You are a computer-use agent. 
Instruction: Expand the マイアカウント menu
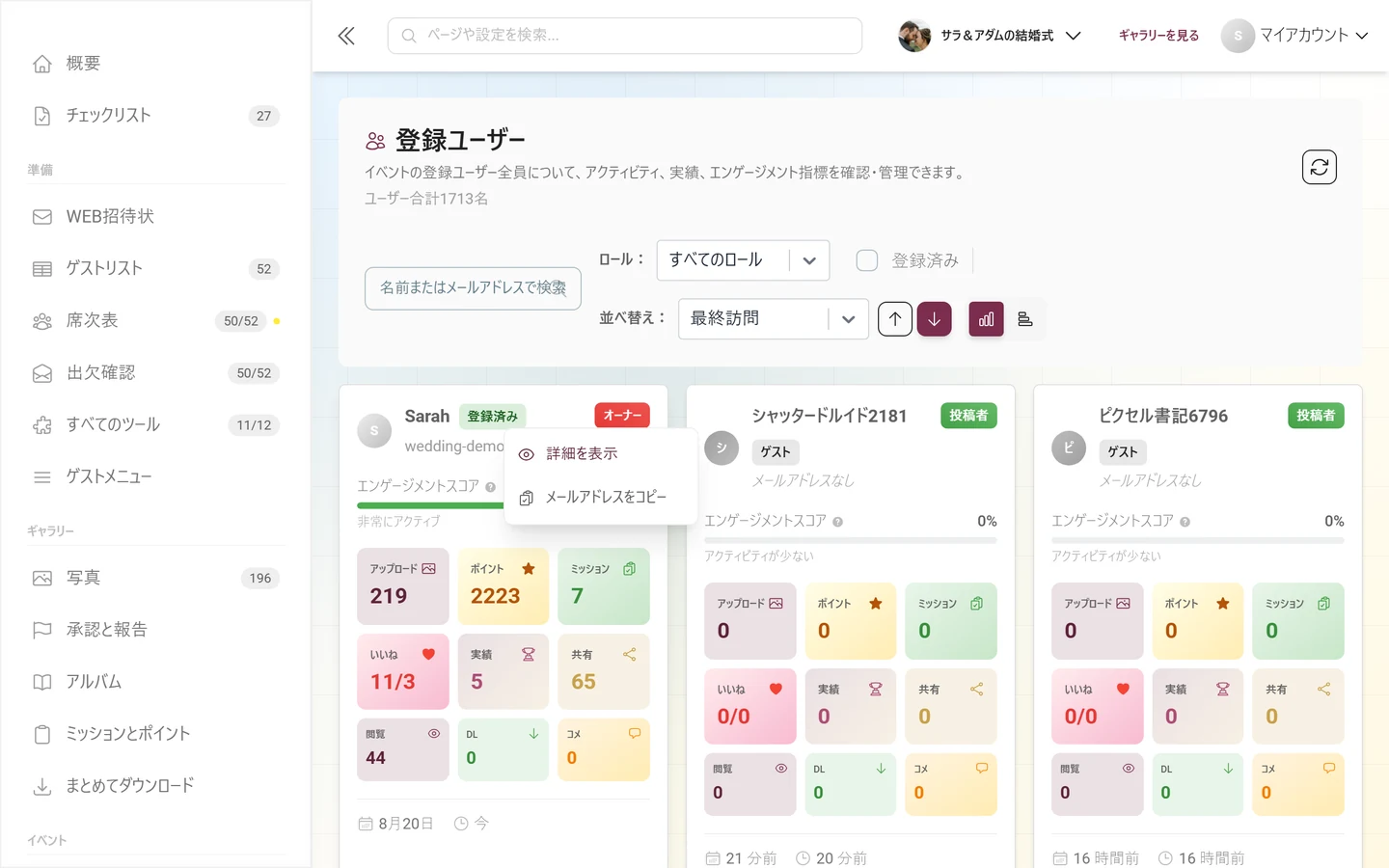(1295, 36)
